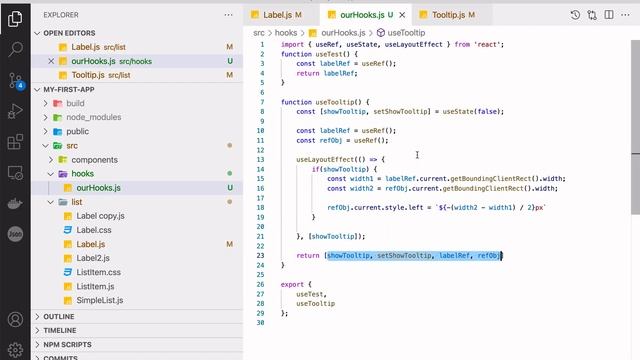Click useLayoutEffect on line 13
This screenshot has width=640, height=360.
pyautogui.click(x=325, y=160)
